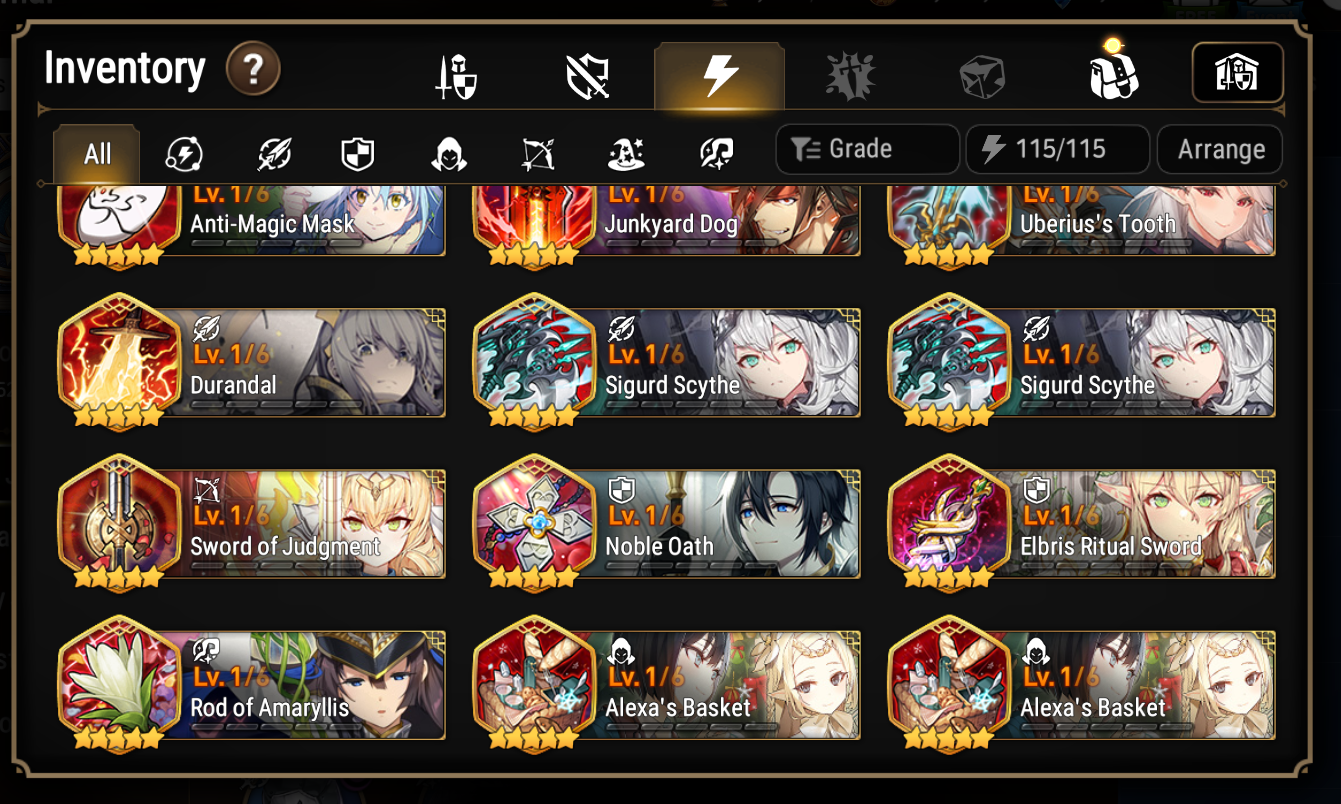This screenshot has height=804, width=1341.
Task: Pick the Rod of Amaryllis artifact
Action: point(252,683)
